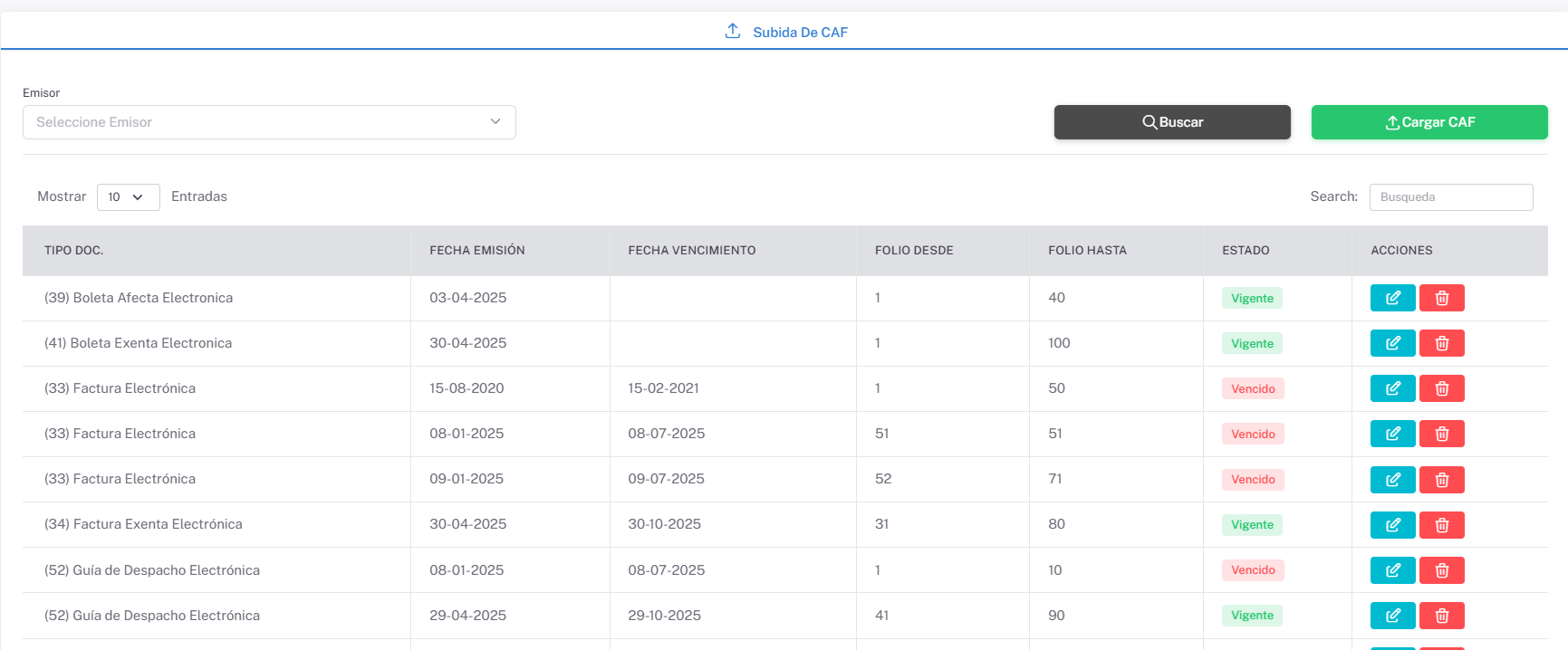Edit the Factura Electrónica row with folio 51
The image size is (1568, 650).
point(1392,434)
